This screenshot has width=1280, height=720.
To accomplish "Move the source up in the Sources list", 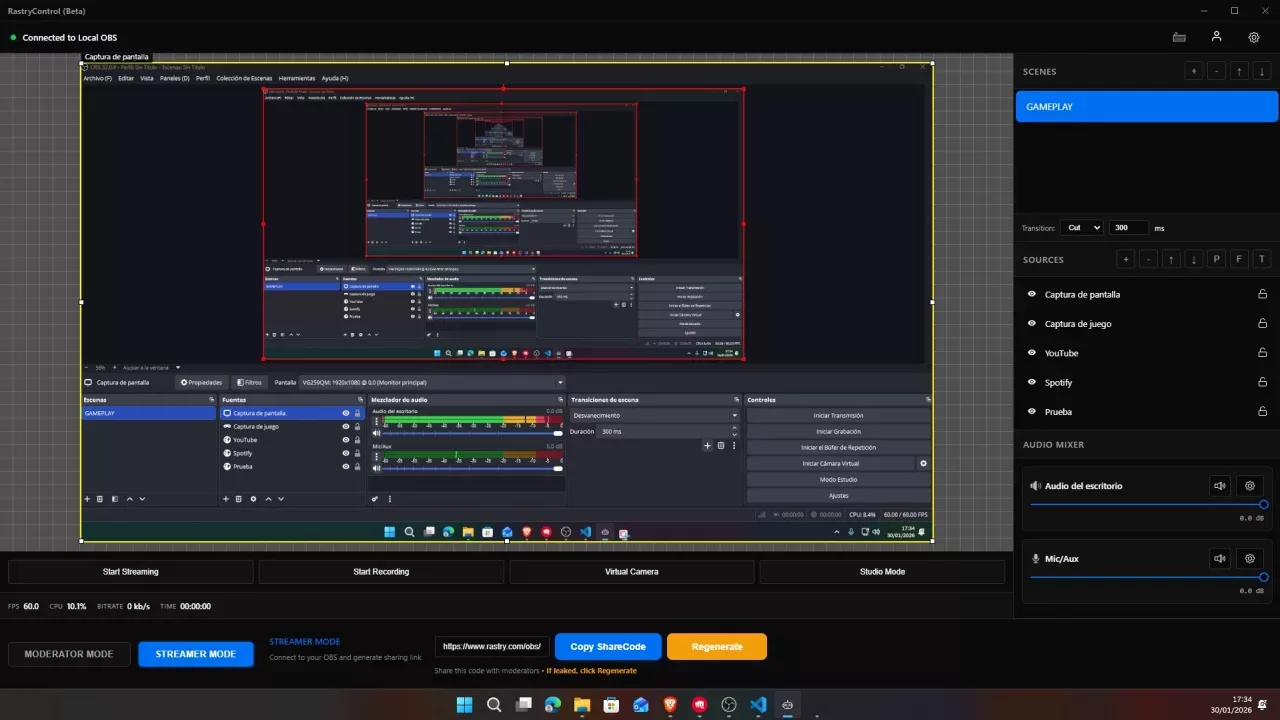I will coord(1171,259).
